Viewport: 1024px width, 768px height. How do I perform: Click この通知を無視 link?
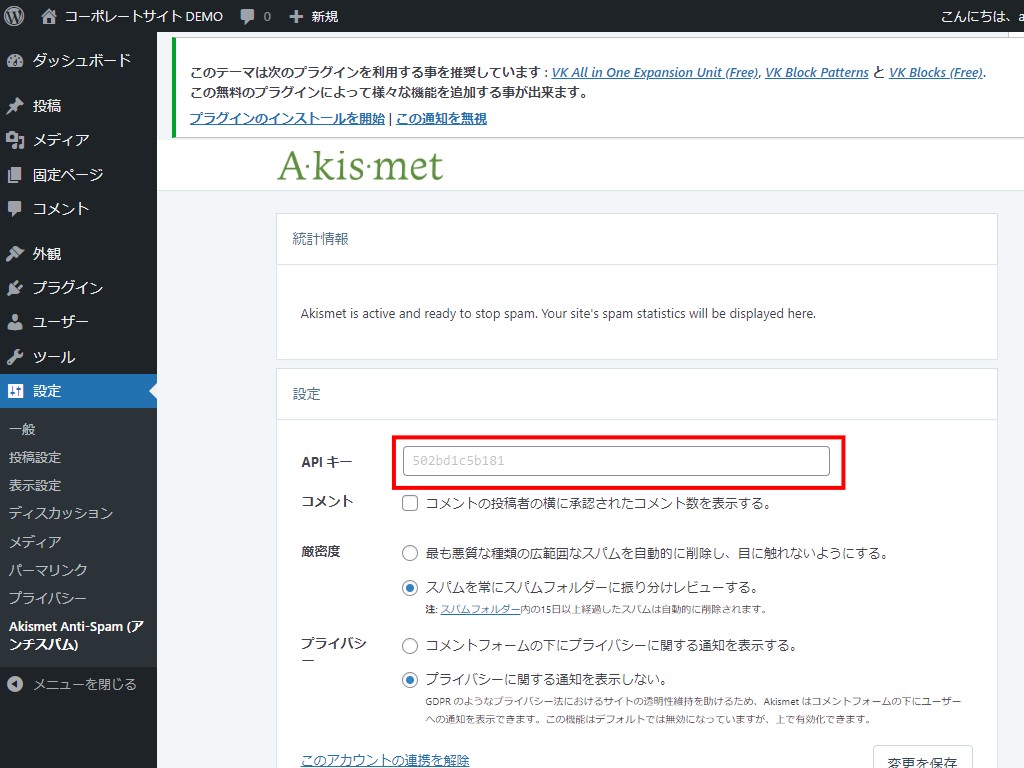pyautogui.click(x=441, y=118)
